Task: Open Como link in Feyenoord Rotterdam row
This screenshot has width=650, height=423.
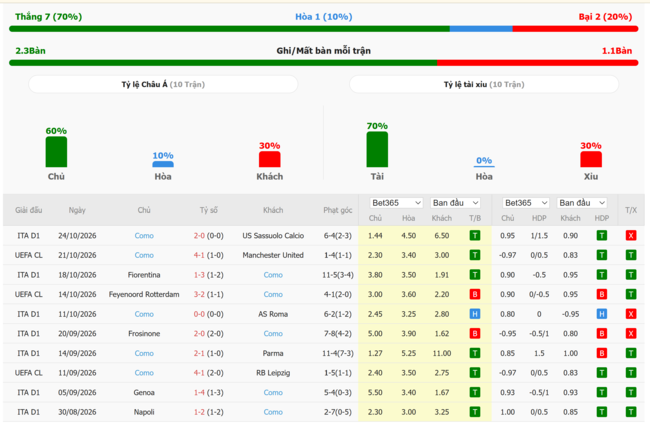Action: (273, 294)
